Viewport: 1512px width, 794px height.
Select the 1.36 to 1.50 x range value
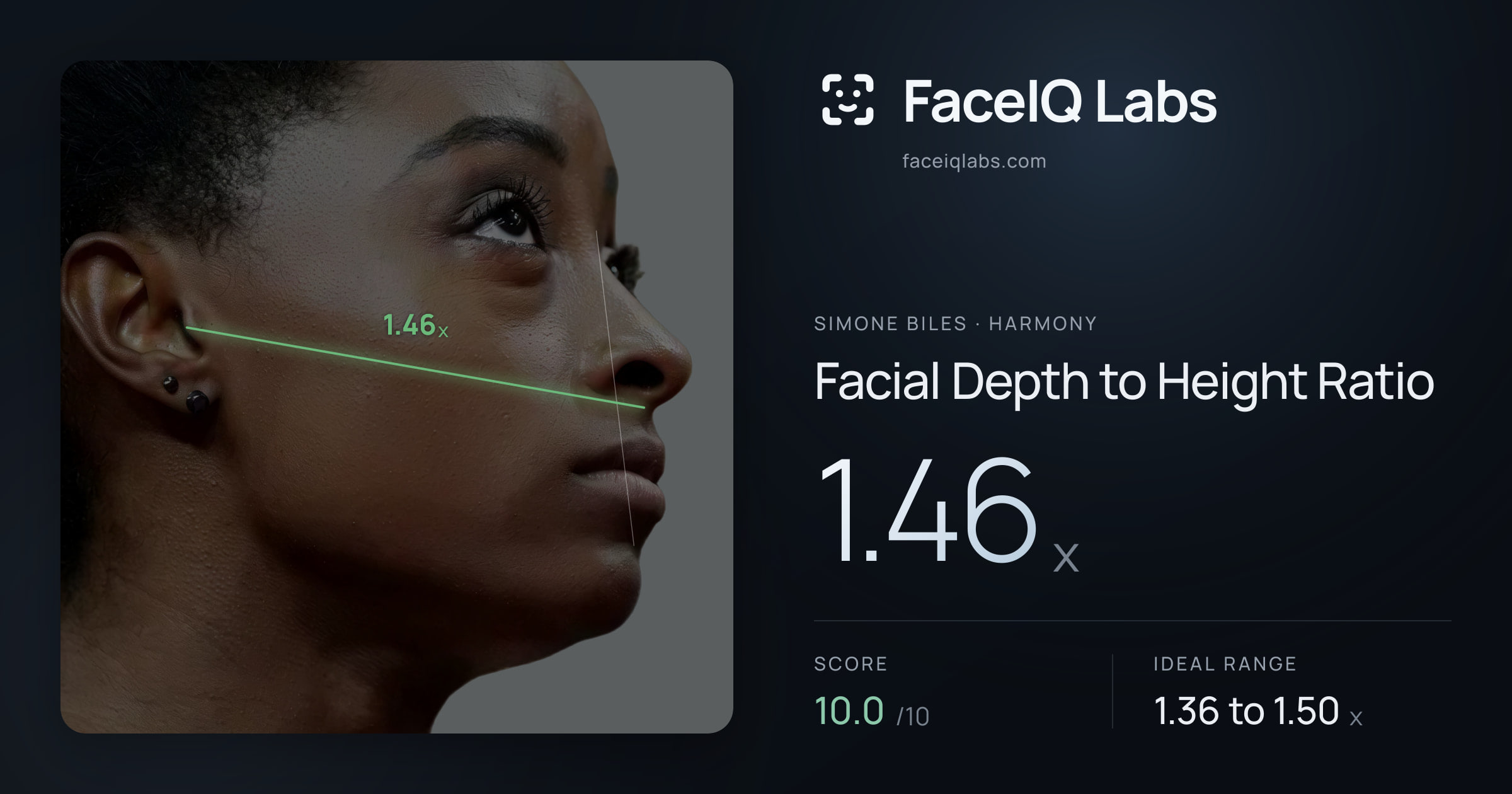click(x=1258, y=711)
